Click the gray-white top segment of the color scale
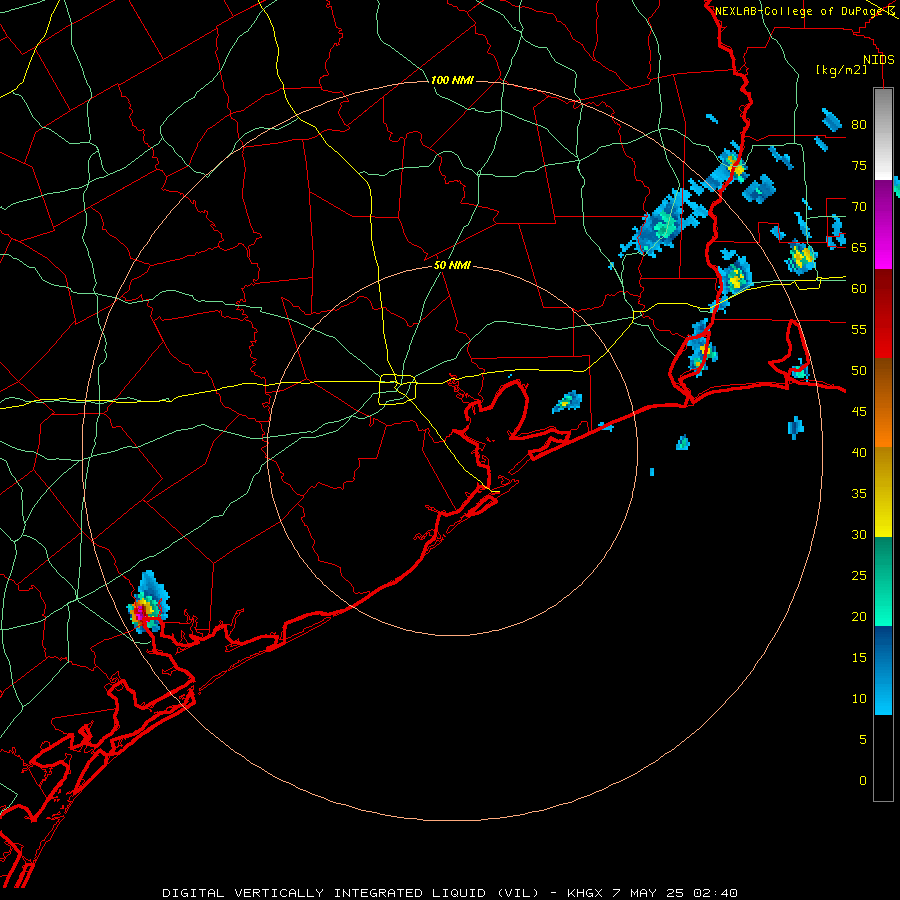 (883, 134)
